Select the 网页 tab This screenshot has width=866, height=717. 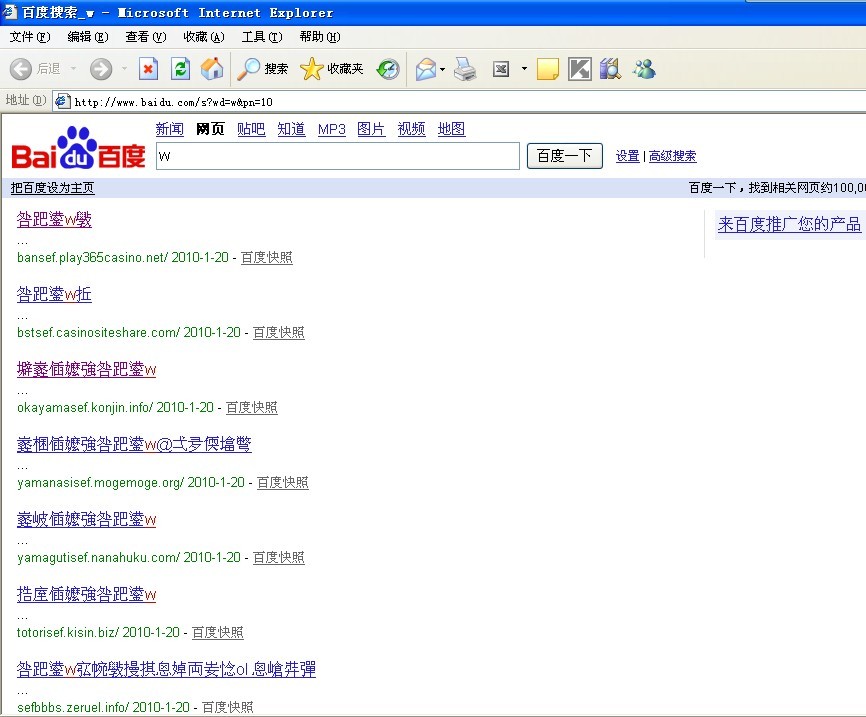(210, 129)
